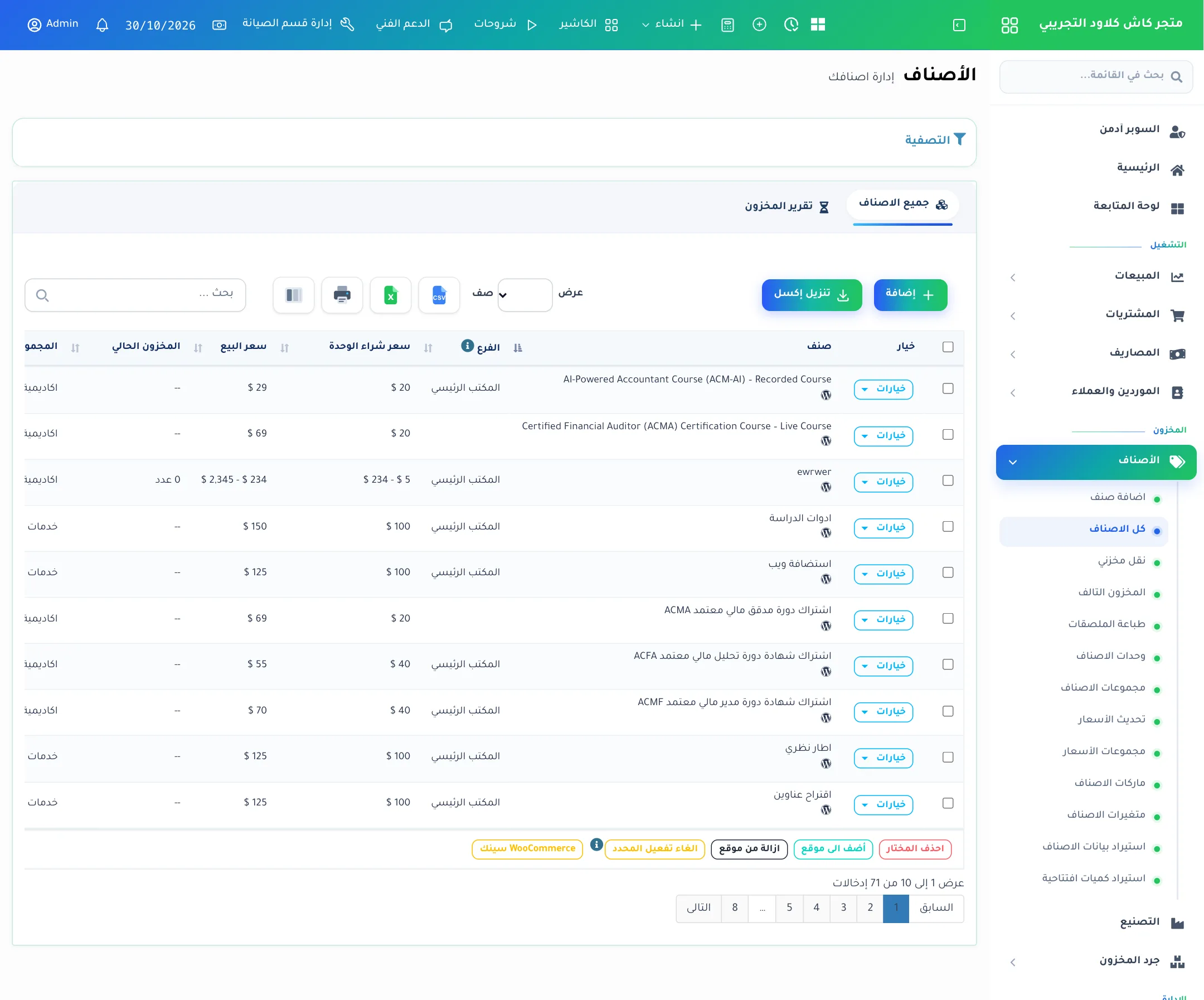Check the استضافة ويب row checkbox
Viewport: 1204px width, 1000px height.
tap(948, 572)
